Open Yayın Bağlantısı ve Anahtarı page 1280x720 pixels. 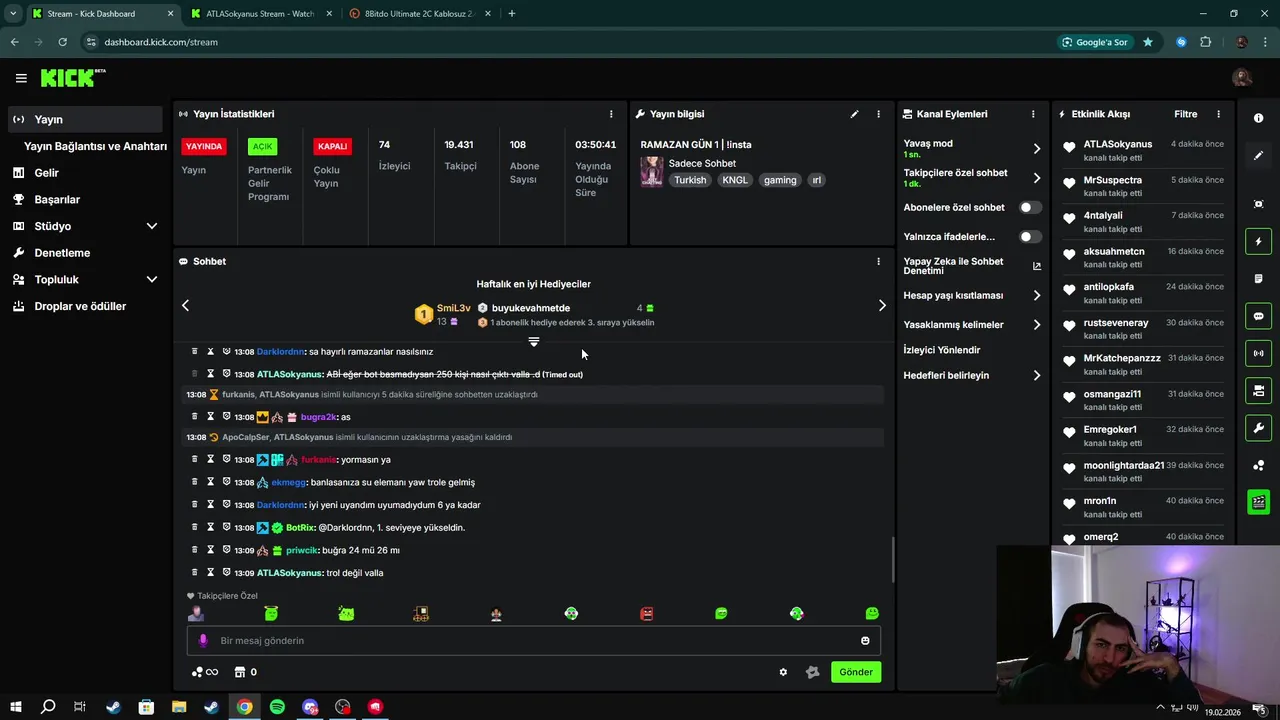tap(95, 146)
